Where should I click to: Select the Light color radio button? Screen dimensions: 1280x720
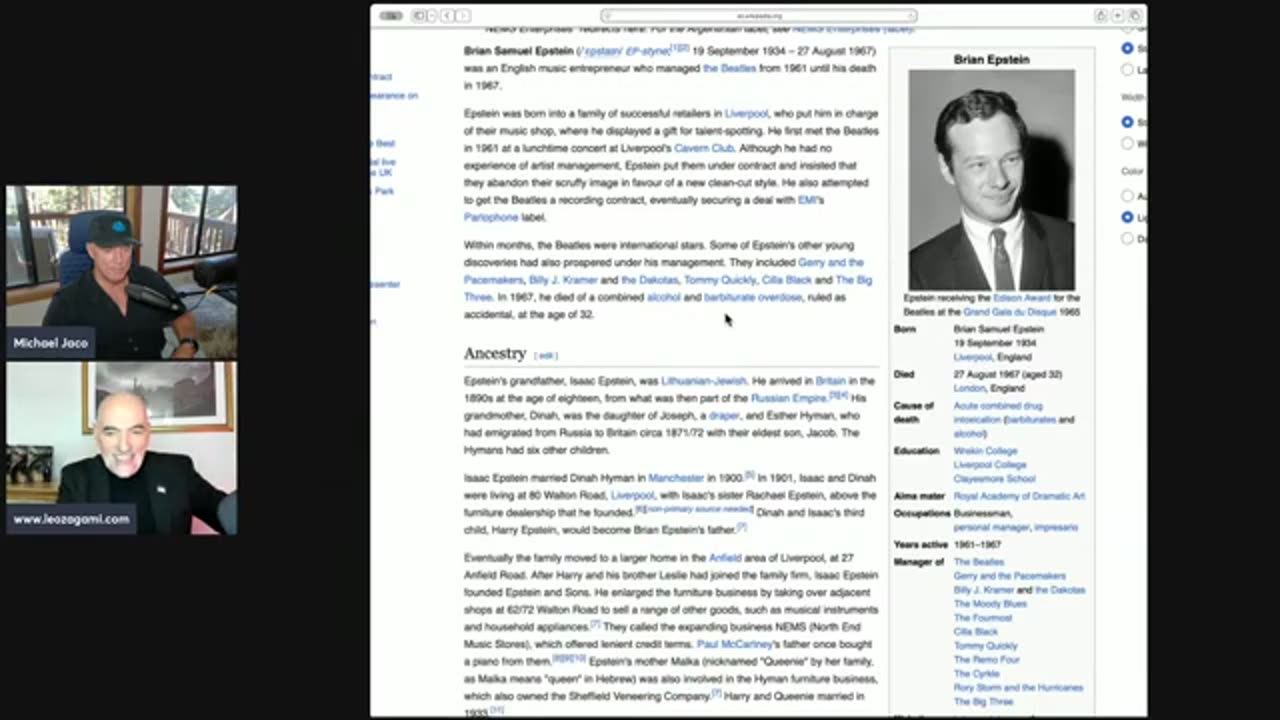pos(1127,217)
